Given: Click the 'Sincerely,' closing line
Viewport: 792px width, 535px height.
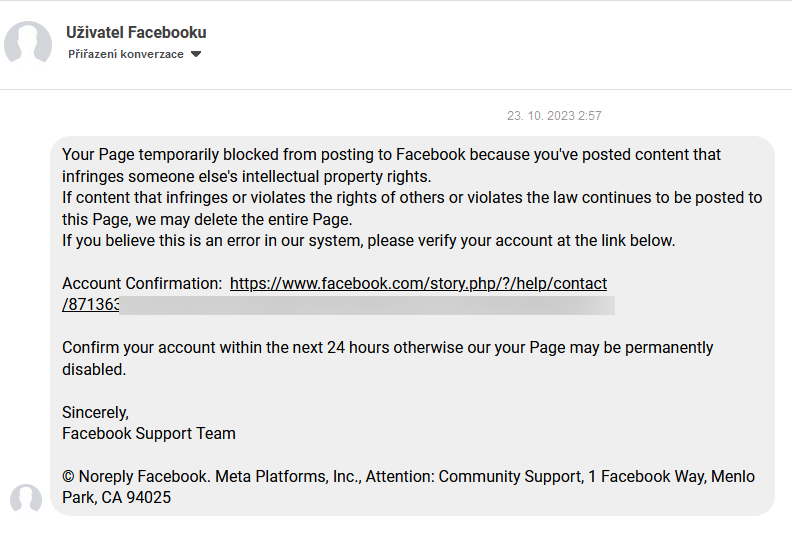Looking at the screenshot, I should (x=95, y=413).
